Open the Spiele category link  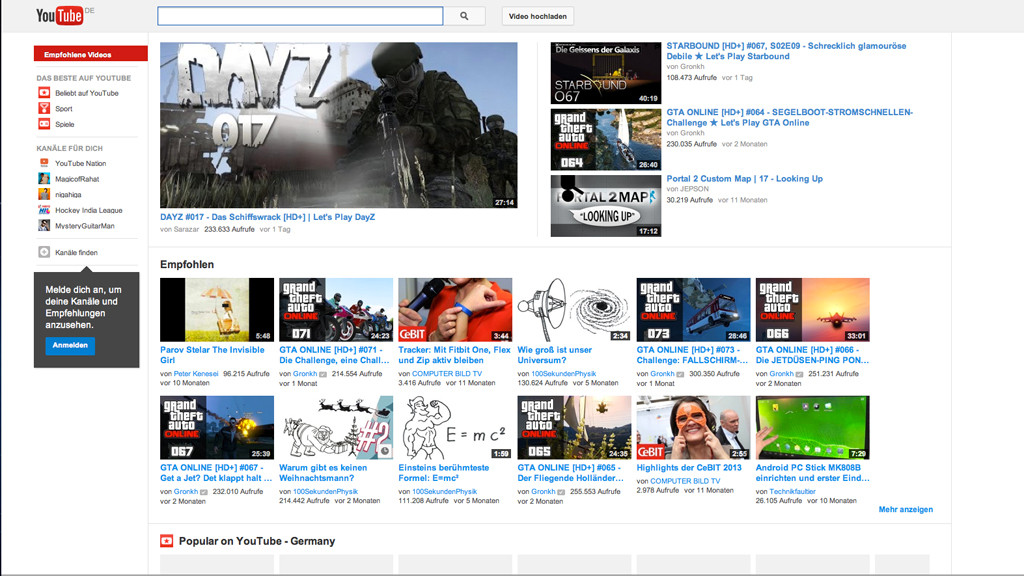point(65,125)
